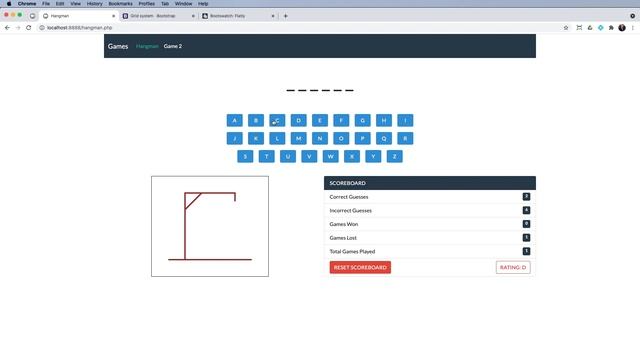The height and width of the screenshot is (360, 640).
Task: Click the hangman gallows drawing canvas
Action: (210, 226)
